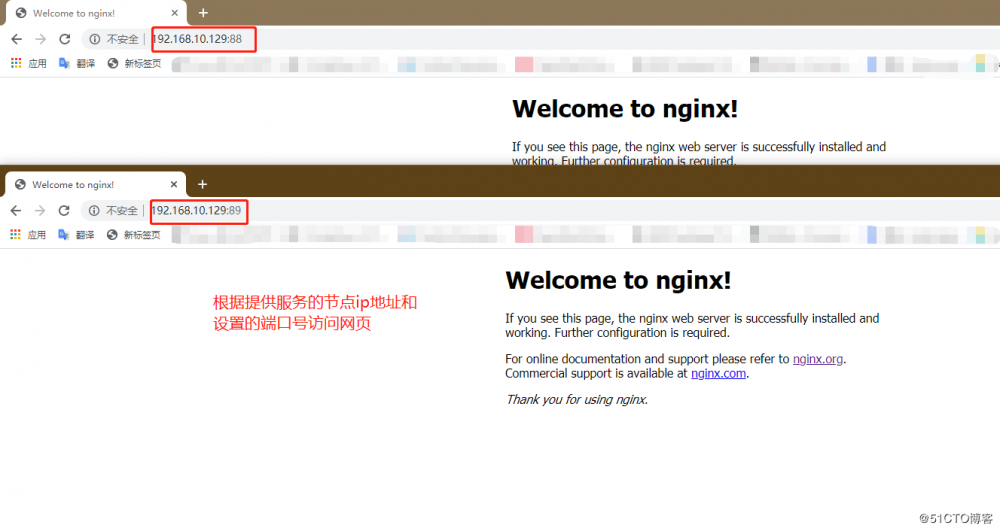Click the site info icon in port 89 window
This screenshot has height=531, width=1000.
click(x=94, y=210)
